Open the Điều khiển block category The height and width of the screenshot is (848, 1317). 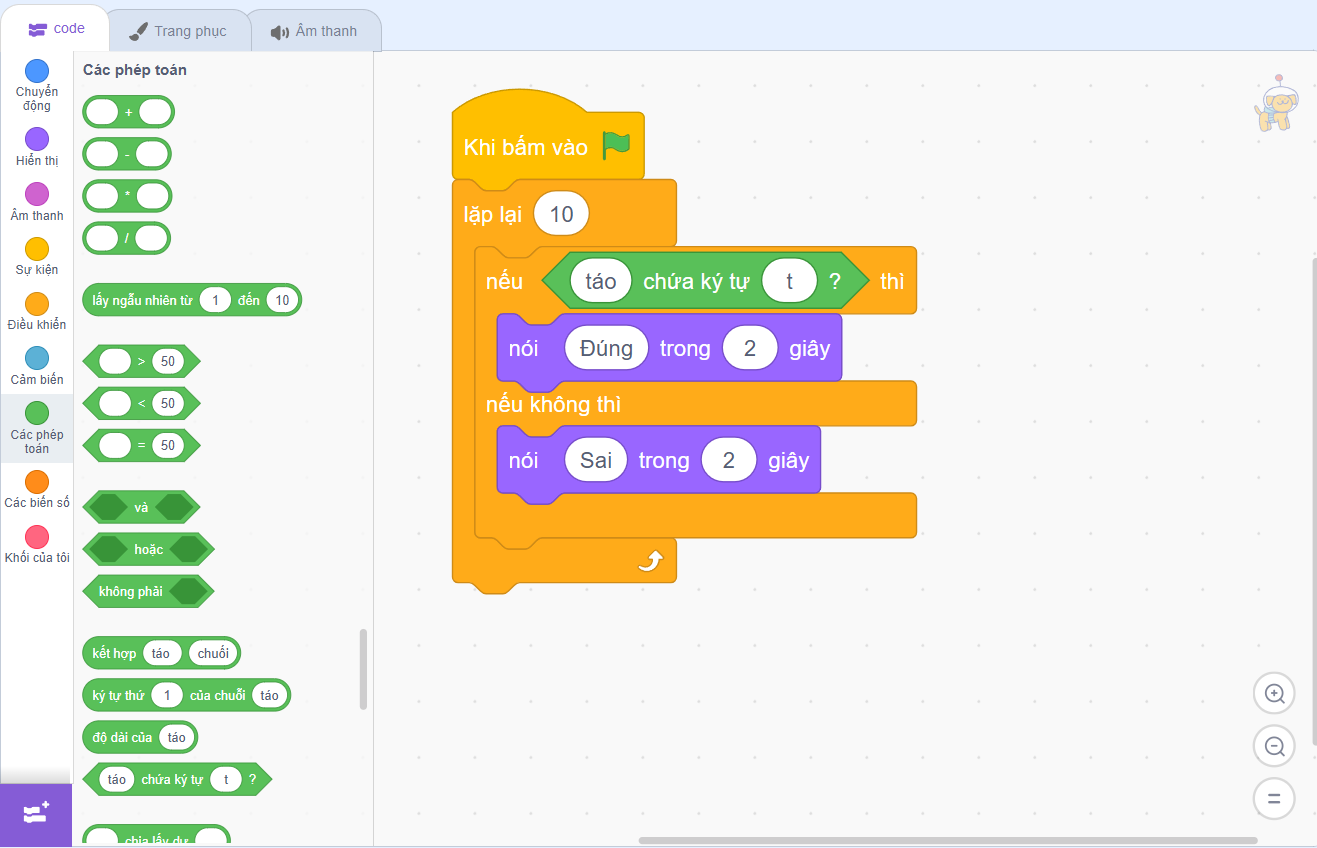(x=37, y=304)
